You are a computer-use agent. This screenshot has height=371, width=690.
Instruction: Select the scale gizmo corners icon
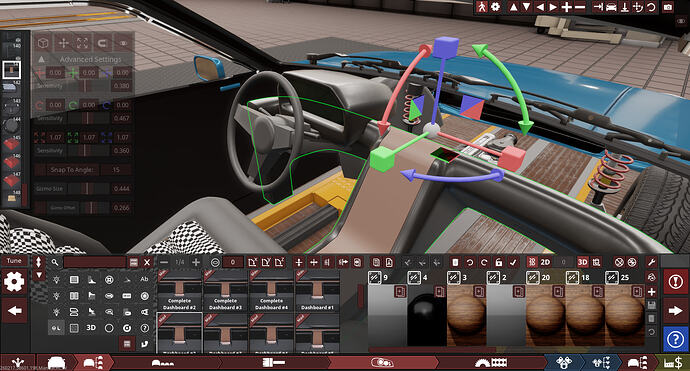[x=82, y=43]
